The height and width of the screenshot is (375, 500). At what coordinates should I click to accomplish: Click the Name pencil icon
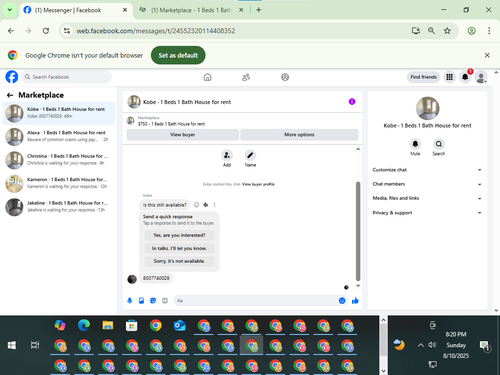click(250, 155)
